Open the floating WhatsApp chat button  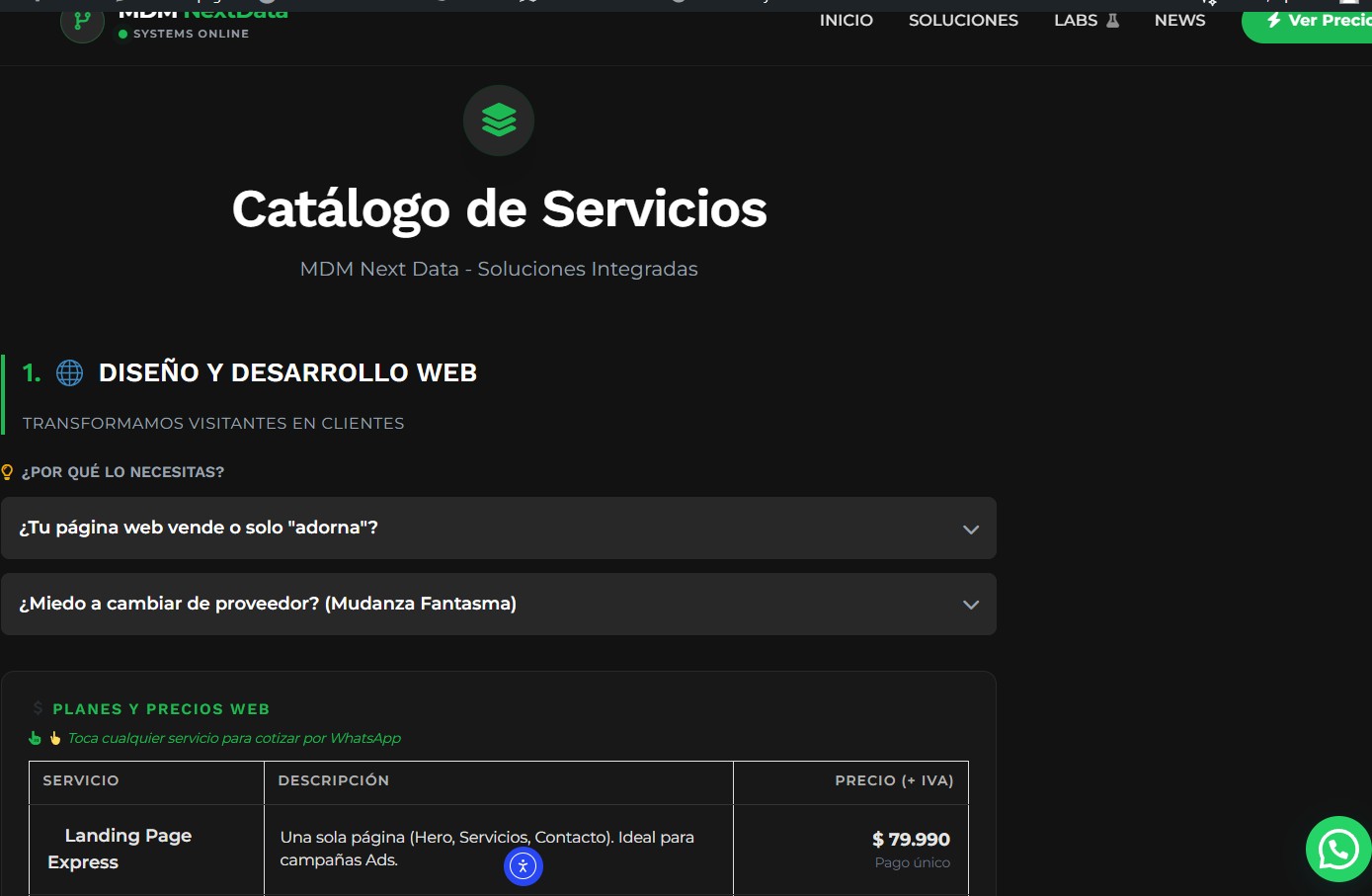pos(1337,849)
